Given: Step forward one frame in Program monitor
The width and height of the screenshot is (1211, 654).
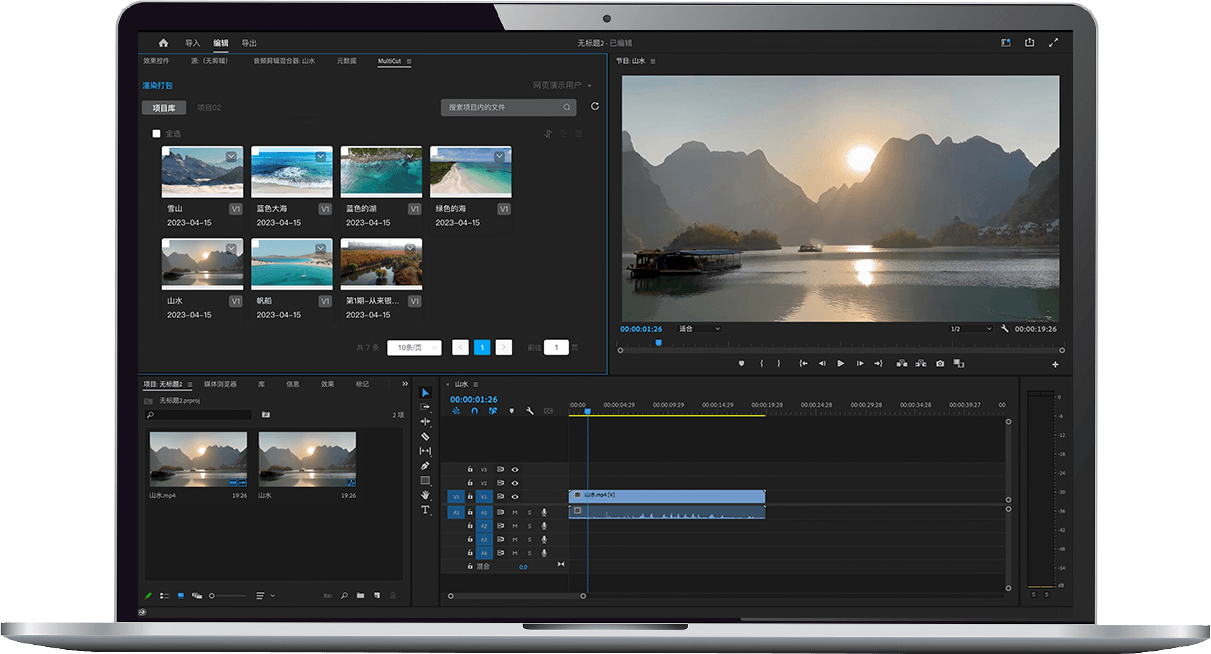Looking at the screenshot, I should pos(859,363).
